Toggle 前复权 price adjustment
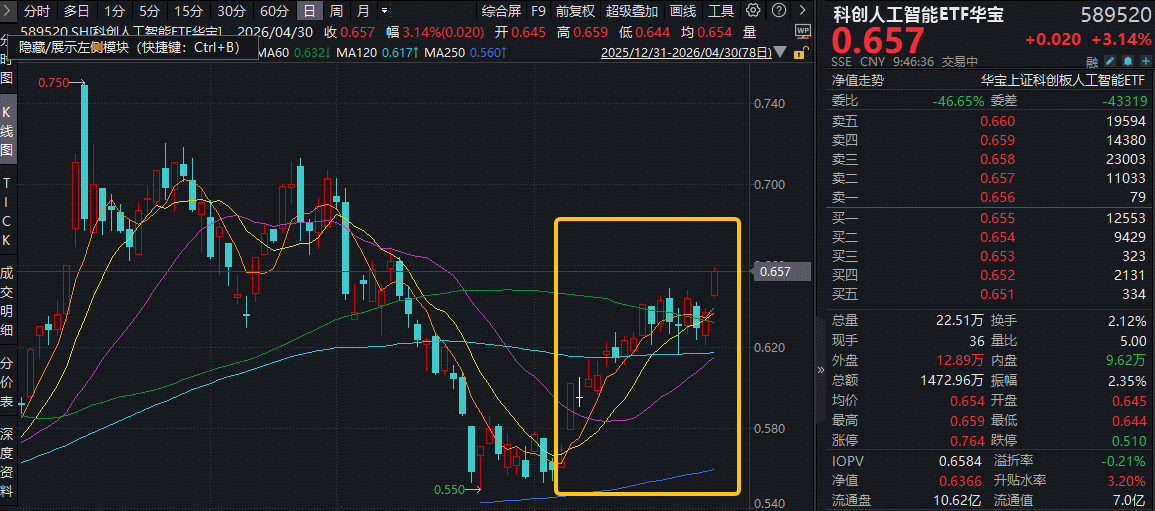The image size is (1155, 511). [575, 11]
